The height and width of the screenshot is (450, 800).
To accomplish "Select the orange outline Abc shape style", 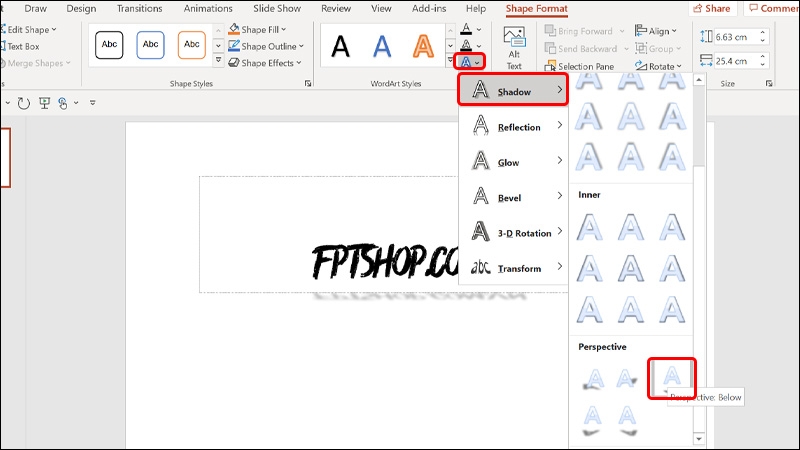I will pos(192,45).
